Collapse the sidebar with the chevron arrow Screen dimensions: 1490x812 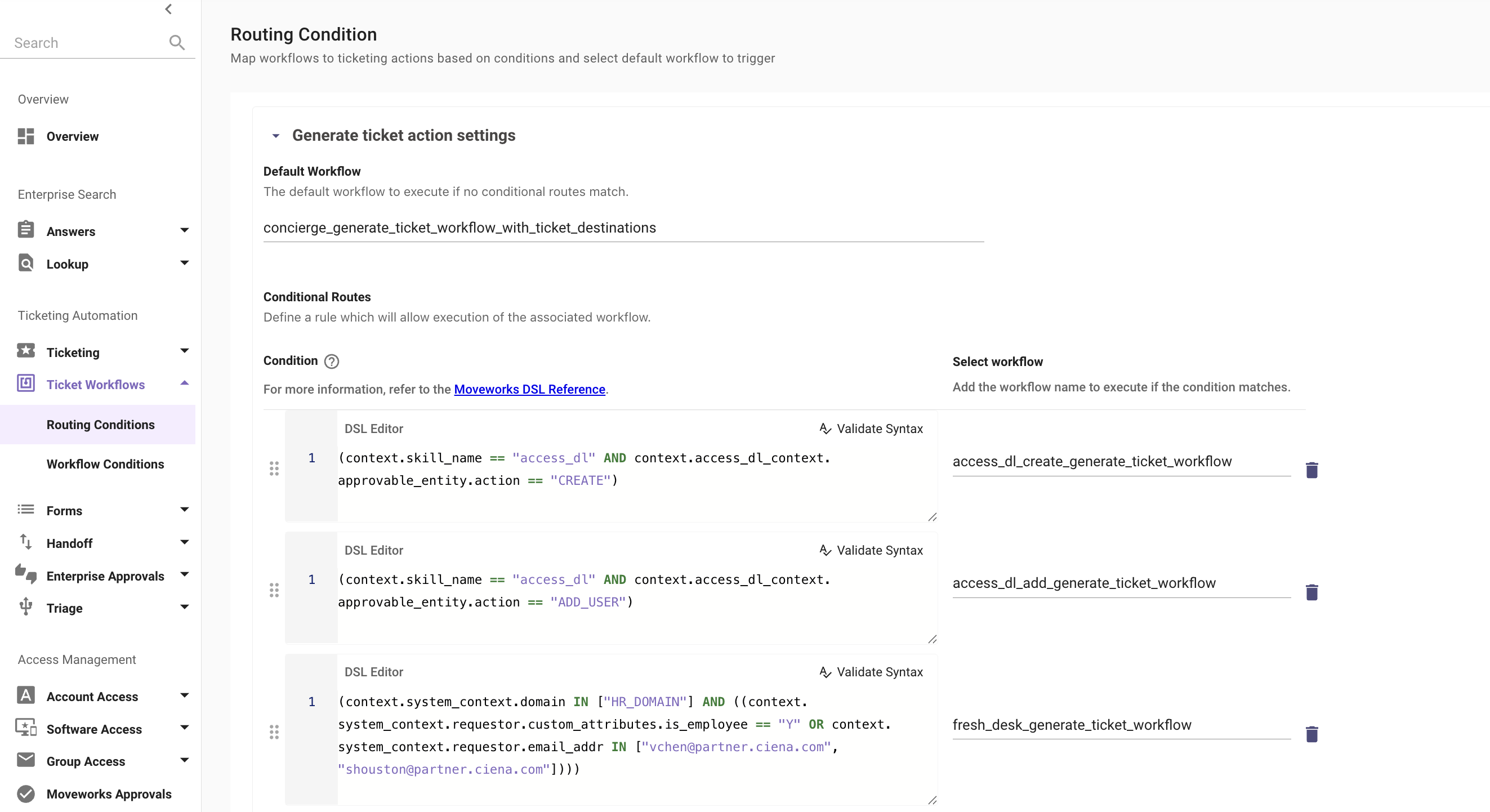(168, 9)
